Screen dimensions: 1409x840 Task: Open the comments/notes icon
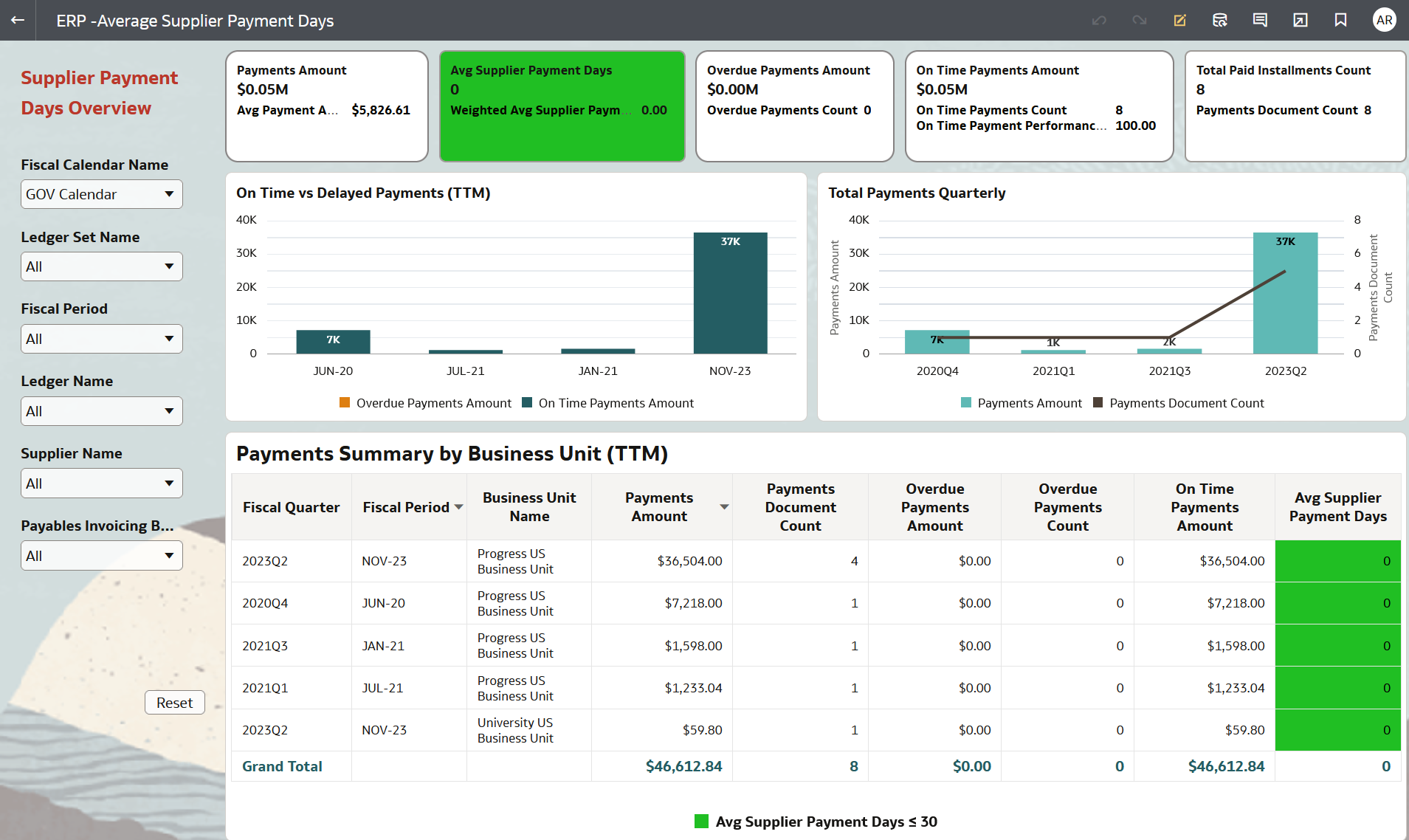pos(1260,20)
